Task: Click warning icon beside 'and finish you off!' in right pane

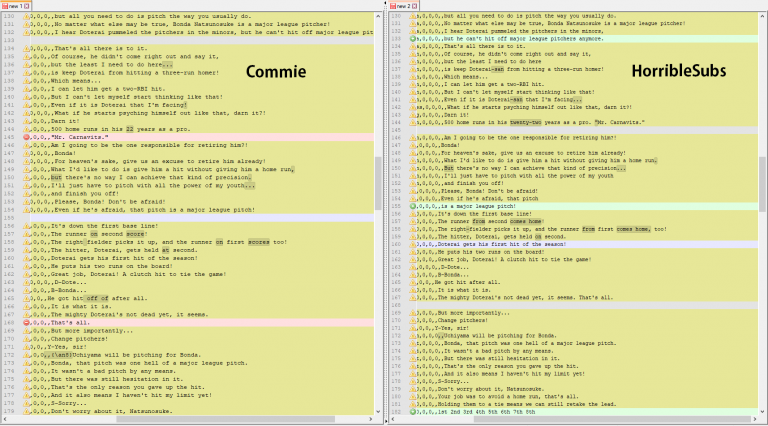Action: [x=412, y=183]
